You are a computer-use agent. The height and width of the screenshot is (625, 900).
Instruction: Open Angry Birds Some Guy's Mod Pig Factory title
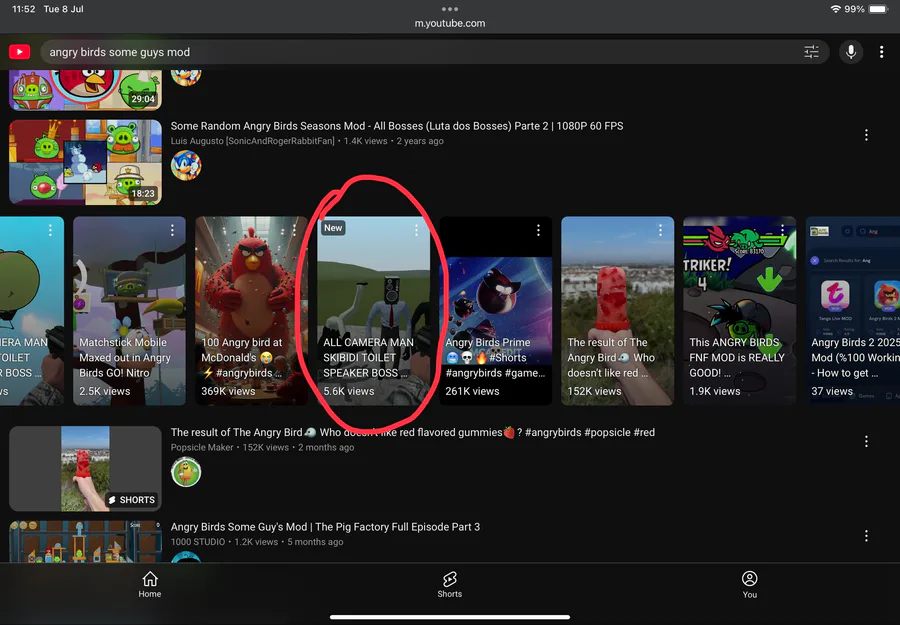tap(325, 527)
